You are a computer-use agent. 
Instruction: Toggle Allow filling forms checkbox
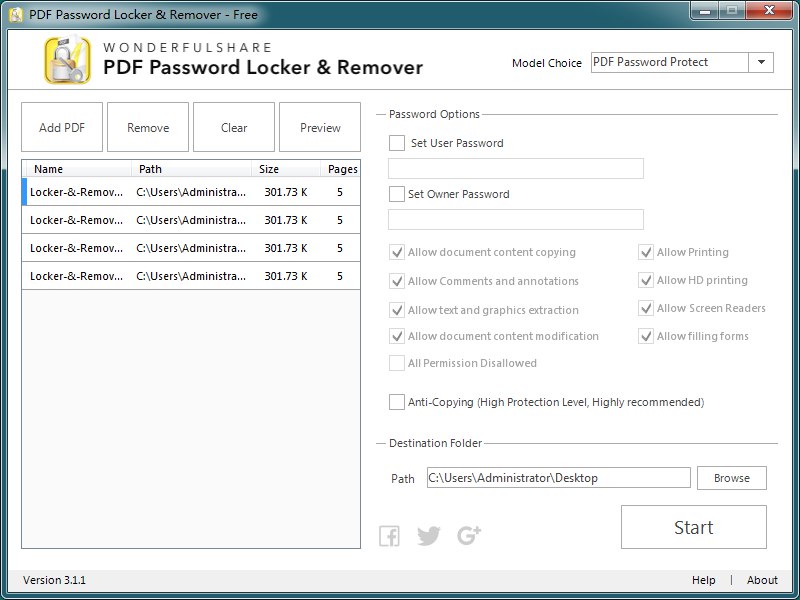[x=646, y=336]
